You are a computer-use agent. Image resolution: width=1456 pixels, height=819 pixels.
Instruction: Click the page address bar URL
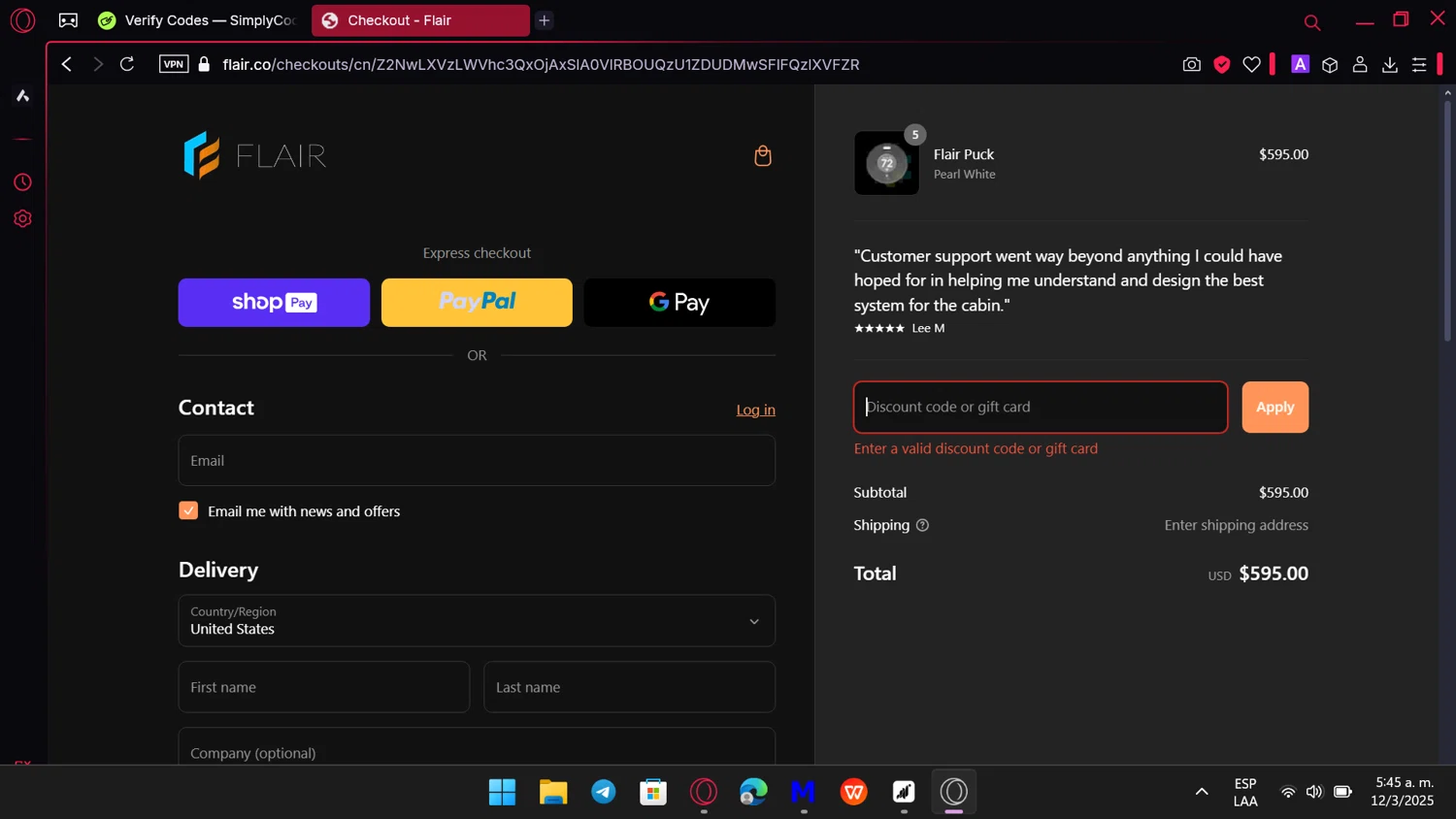(541, 64)
